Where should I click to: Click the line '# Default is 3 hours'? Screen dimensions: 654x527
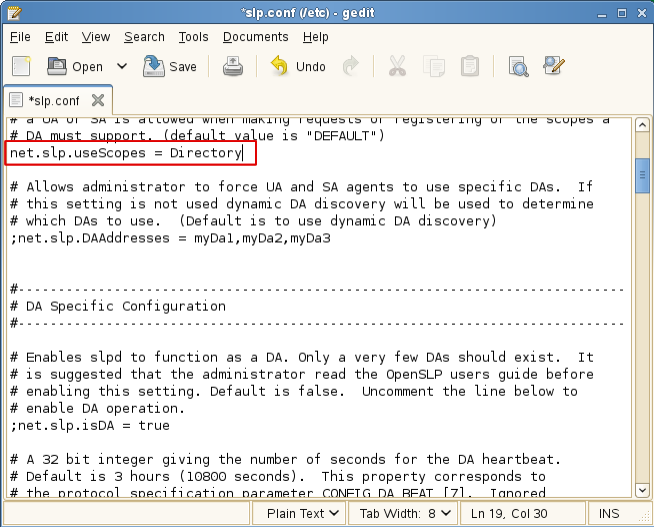point(278,476)
